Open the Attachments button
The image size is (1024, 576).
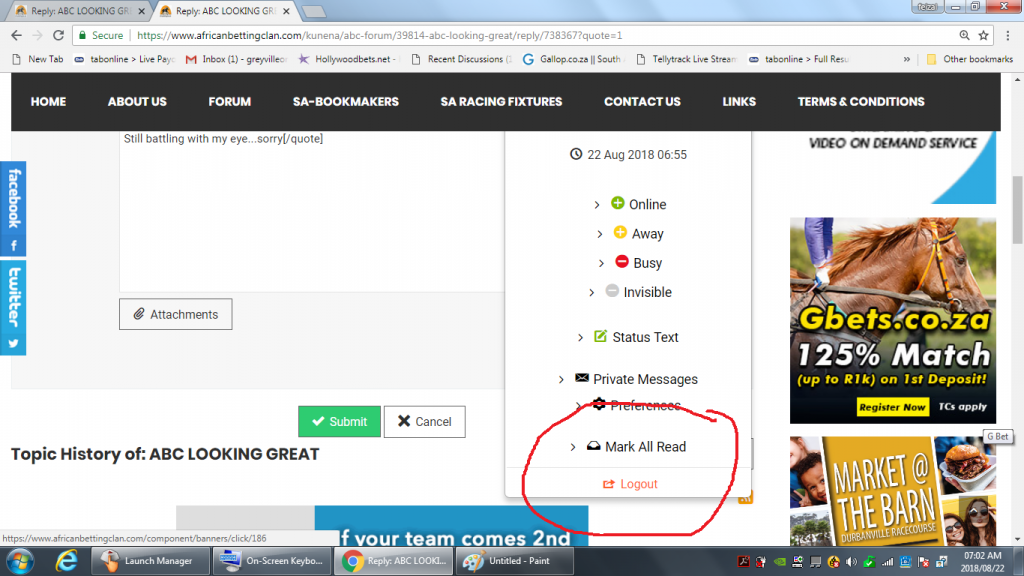tap(175, 314)
